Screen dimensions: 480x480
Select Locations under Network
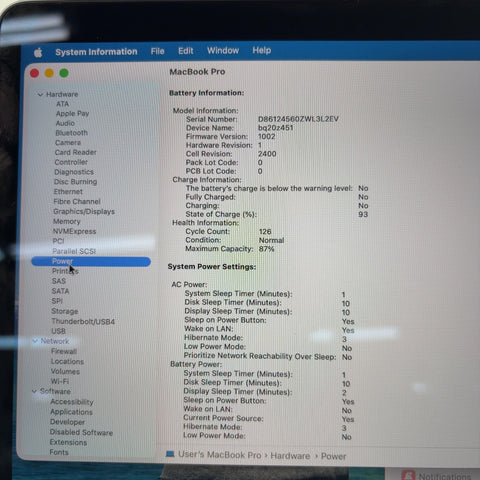(x=67, y=361)
